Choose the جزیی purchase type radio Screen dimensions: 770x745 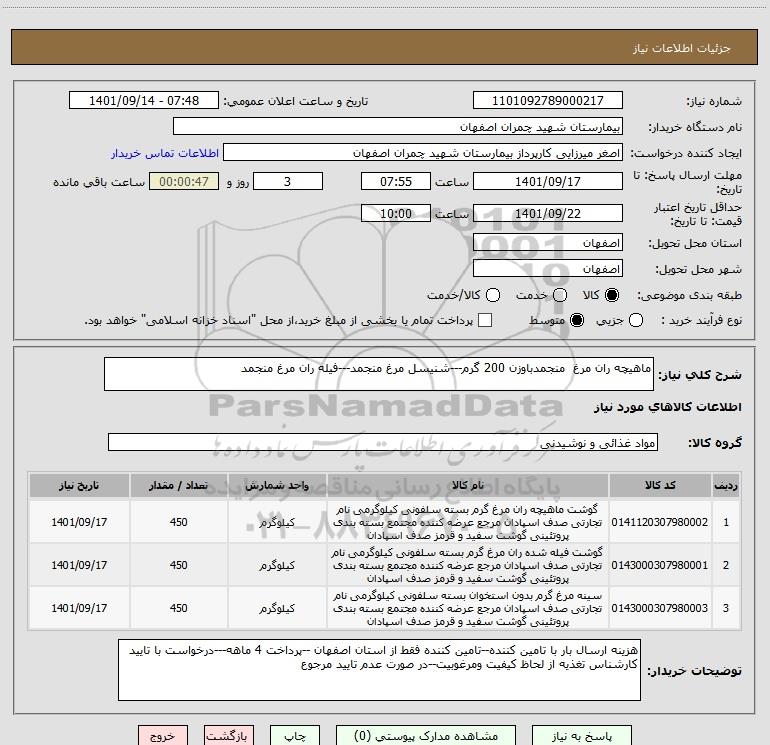click(635, 320)
